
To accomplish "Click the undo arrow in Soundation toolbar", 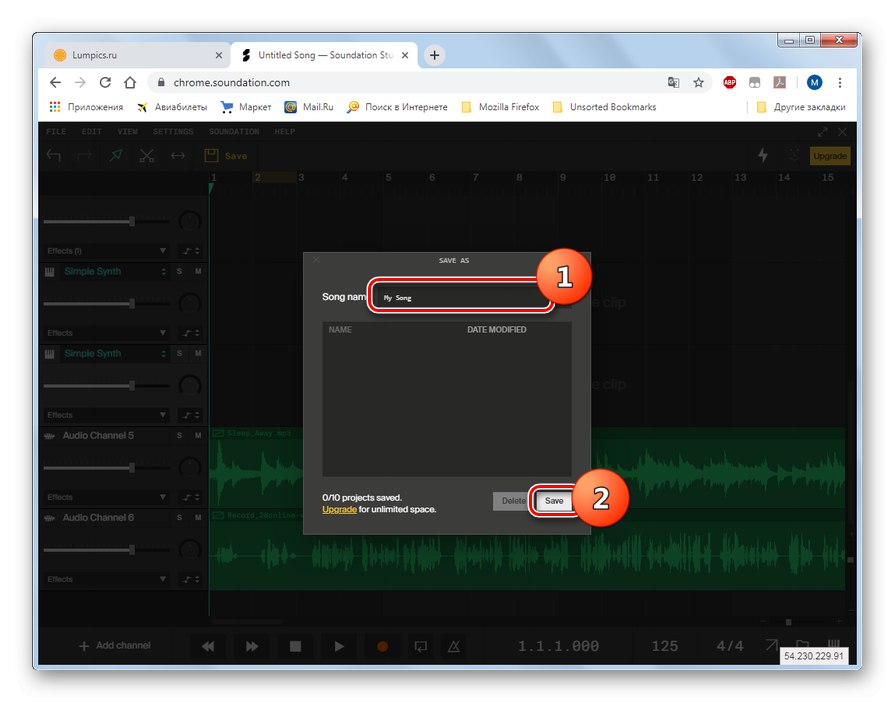I will 54,155.
